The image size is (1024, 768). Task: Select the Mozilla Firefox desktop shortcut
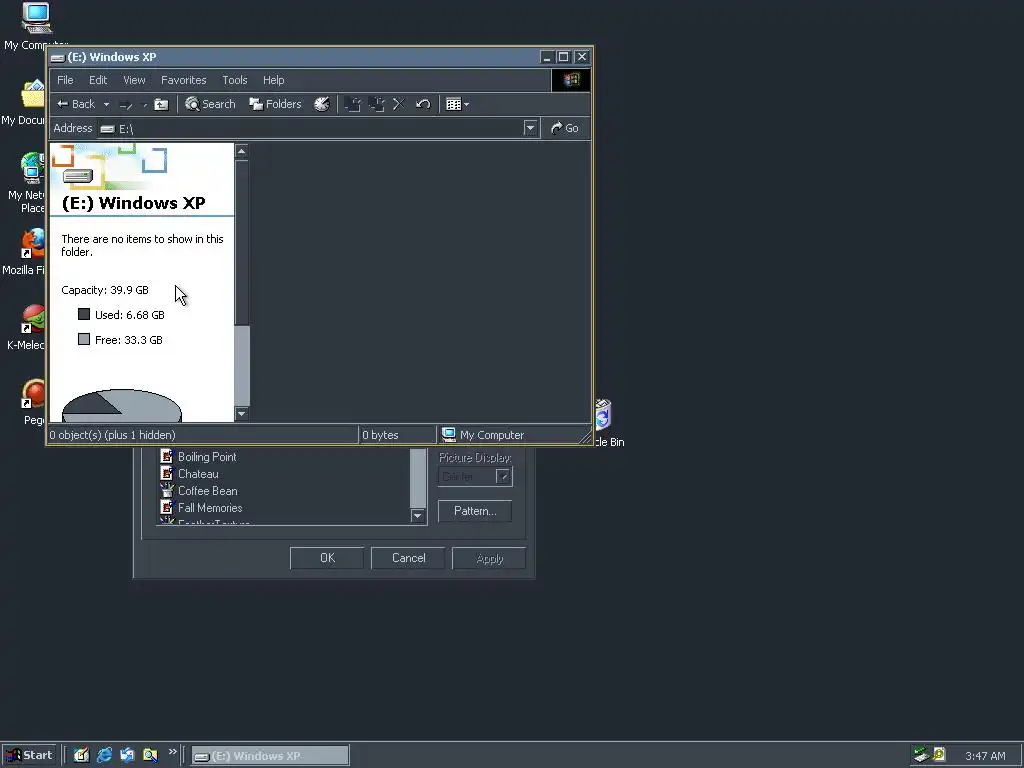[x=33, y=244]
